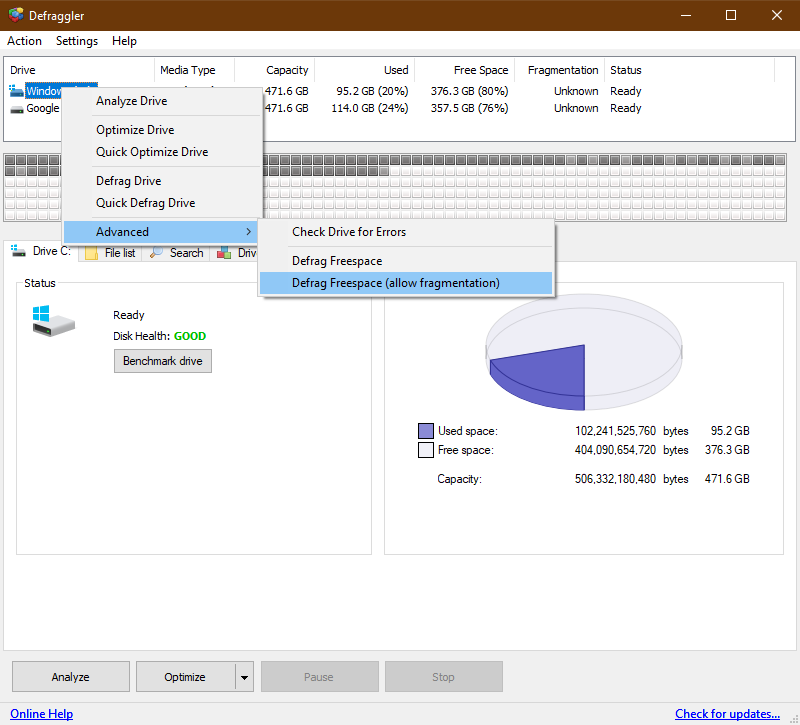Viewport: 800px width, 725px height.
Task: Open the Check for updates link
Action: (x=727, y=714)
